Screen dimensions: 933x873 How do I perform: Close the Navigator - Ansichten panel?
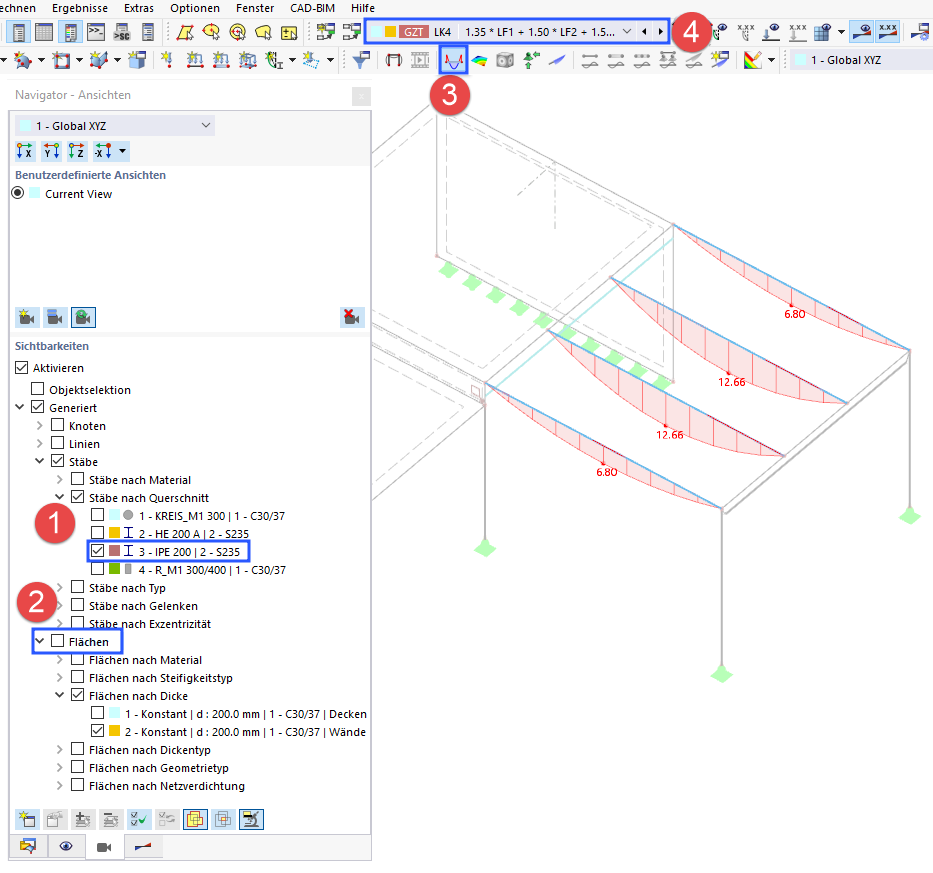pos(361,96)
